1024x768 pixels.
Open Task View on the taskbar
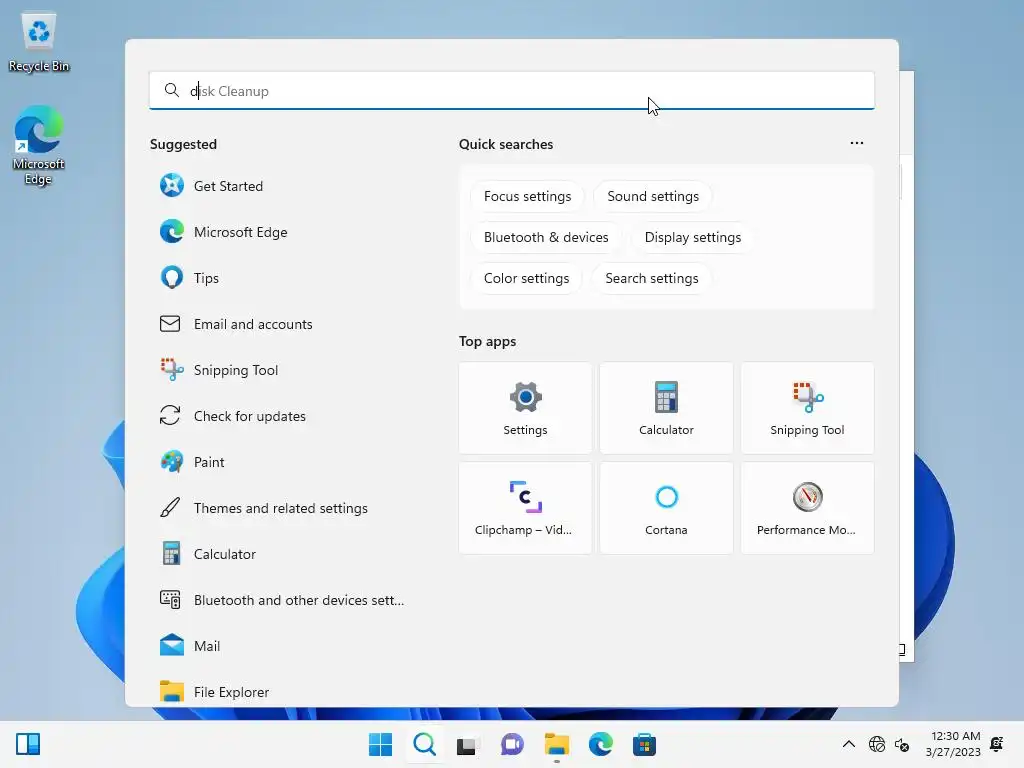point(467,744)
